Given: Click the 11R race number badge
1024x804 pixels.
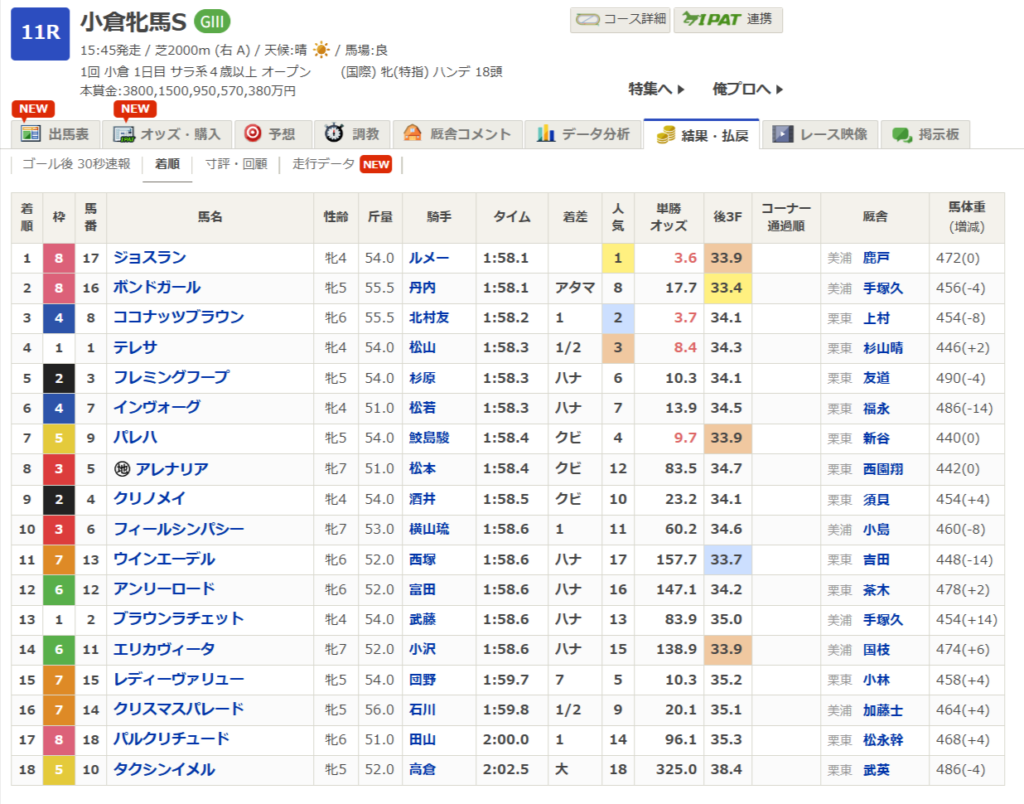Looking at the screenshot, I should pyautogui.click(x=40, y=32).
